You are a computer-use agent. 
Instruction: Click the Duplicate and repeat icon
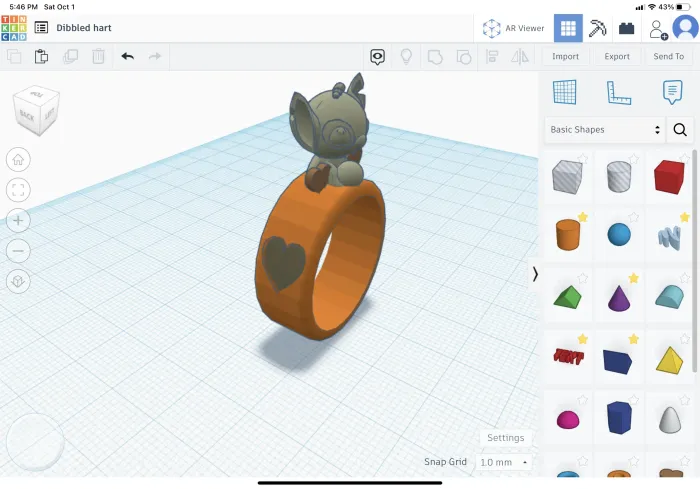click(70, 56)
